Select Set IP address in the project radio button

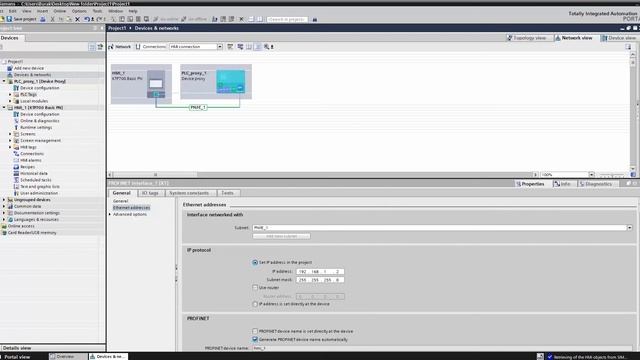pos(255,262)
